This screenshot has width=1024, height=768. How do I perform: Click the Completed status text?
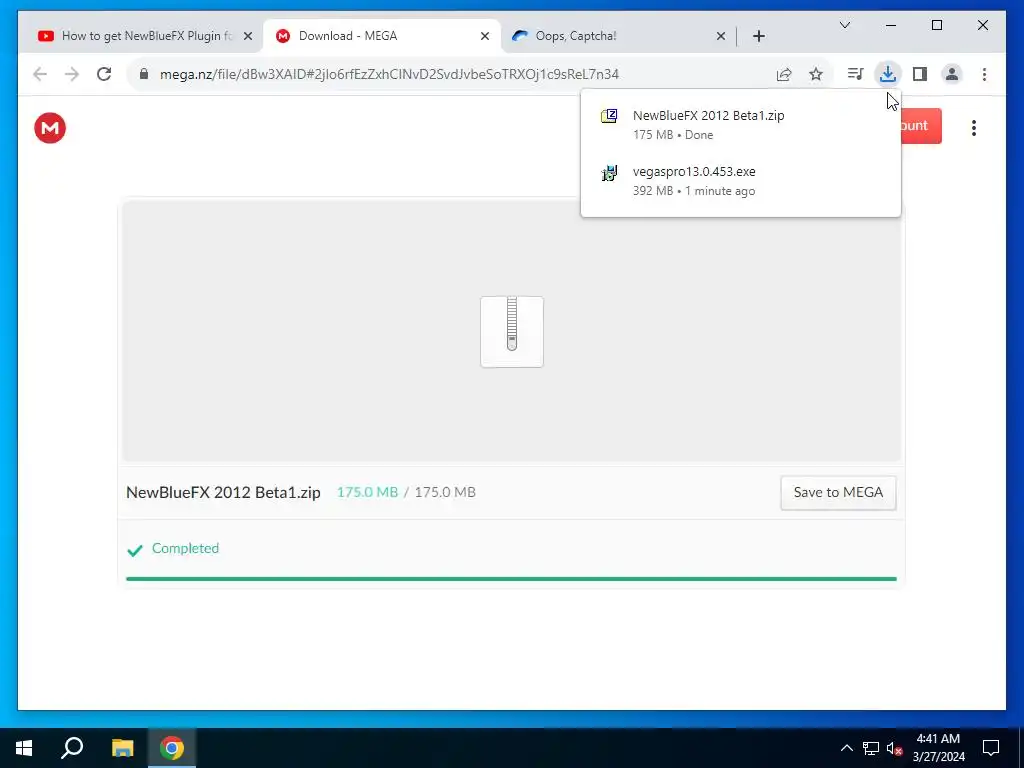coord(185,549)
